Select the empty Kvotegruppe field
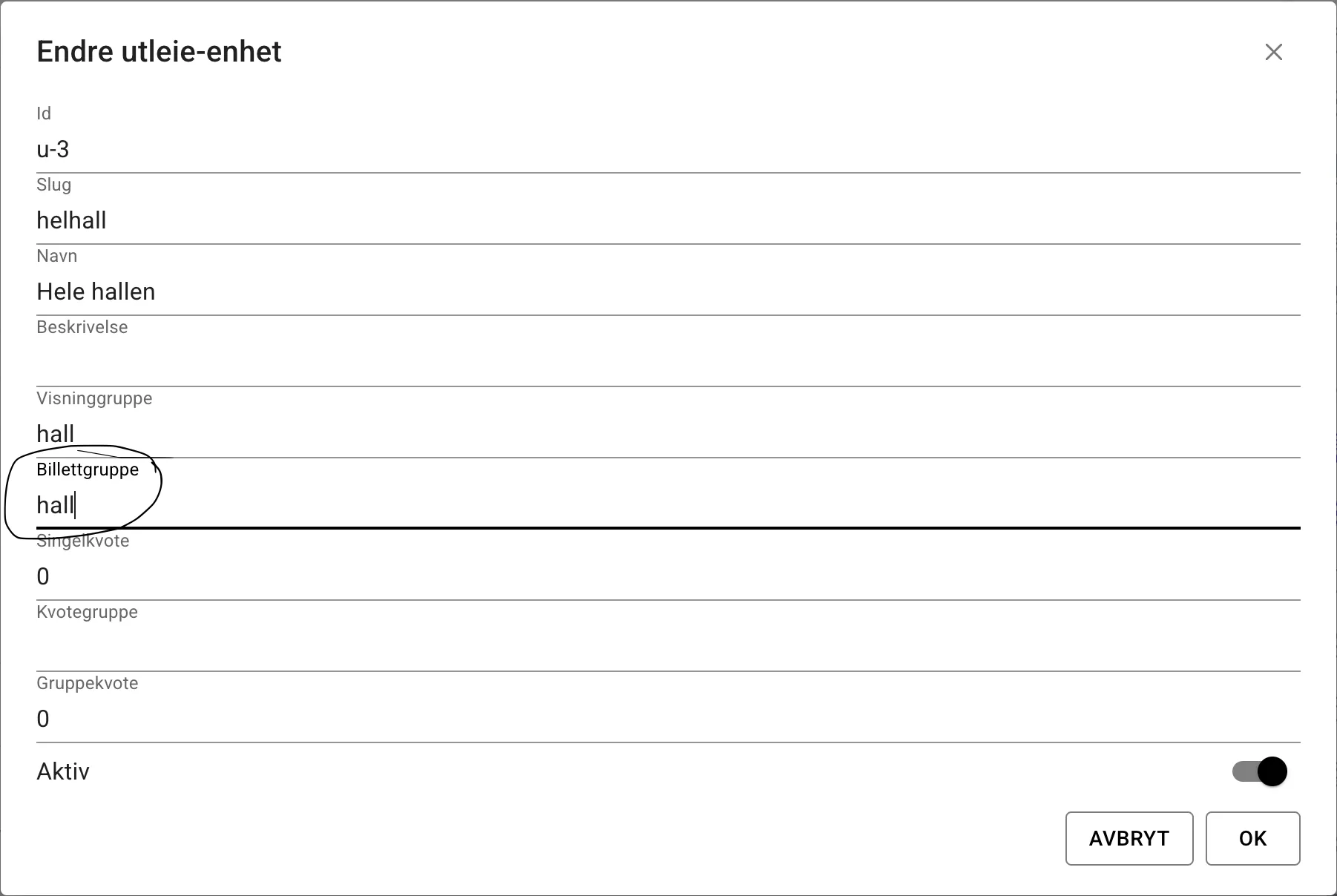Screen dimensions: 1337x896 [297, 648]
